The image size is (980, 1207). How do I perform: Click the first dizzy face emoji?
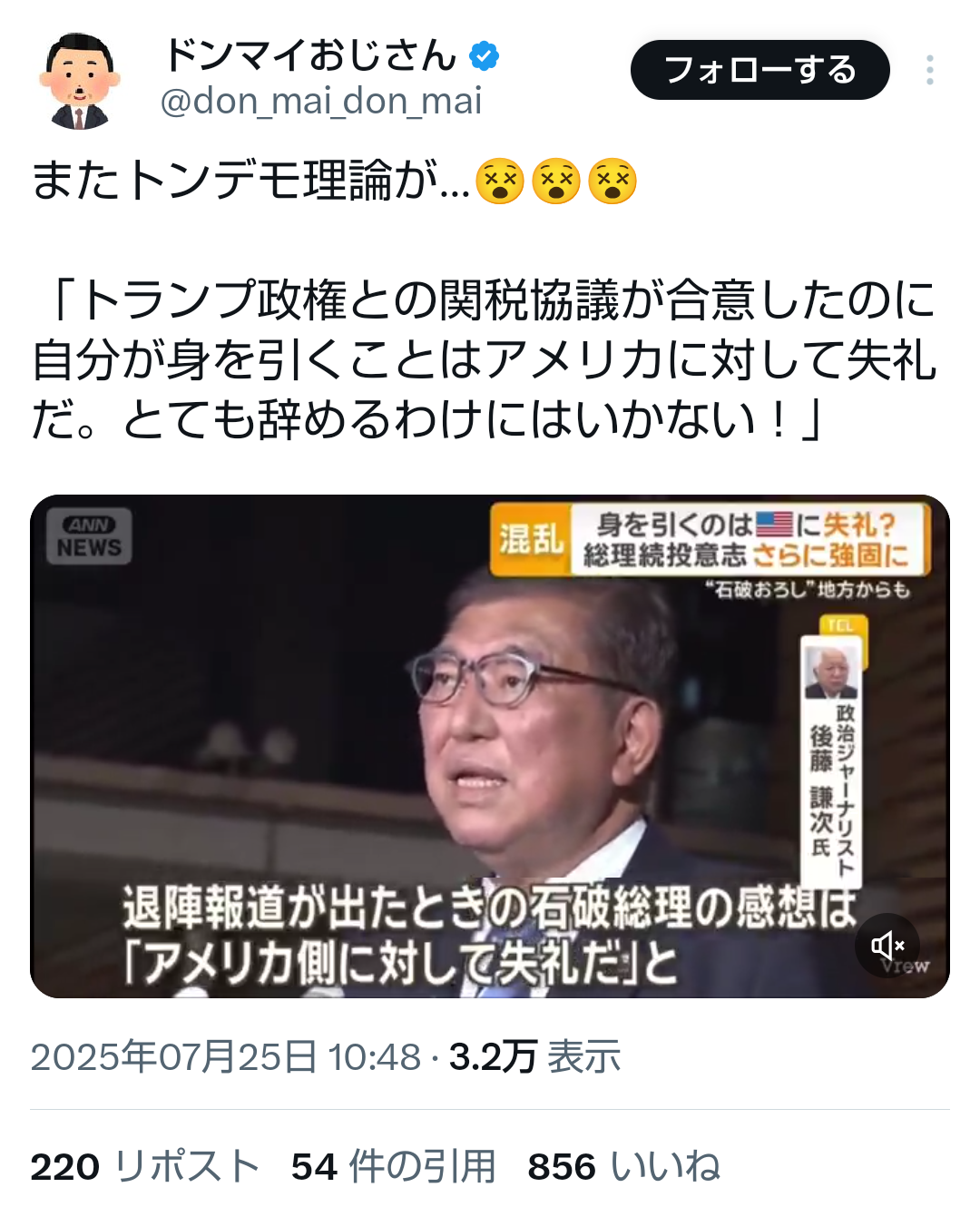pos(500,181)
